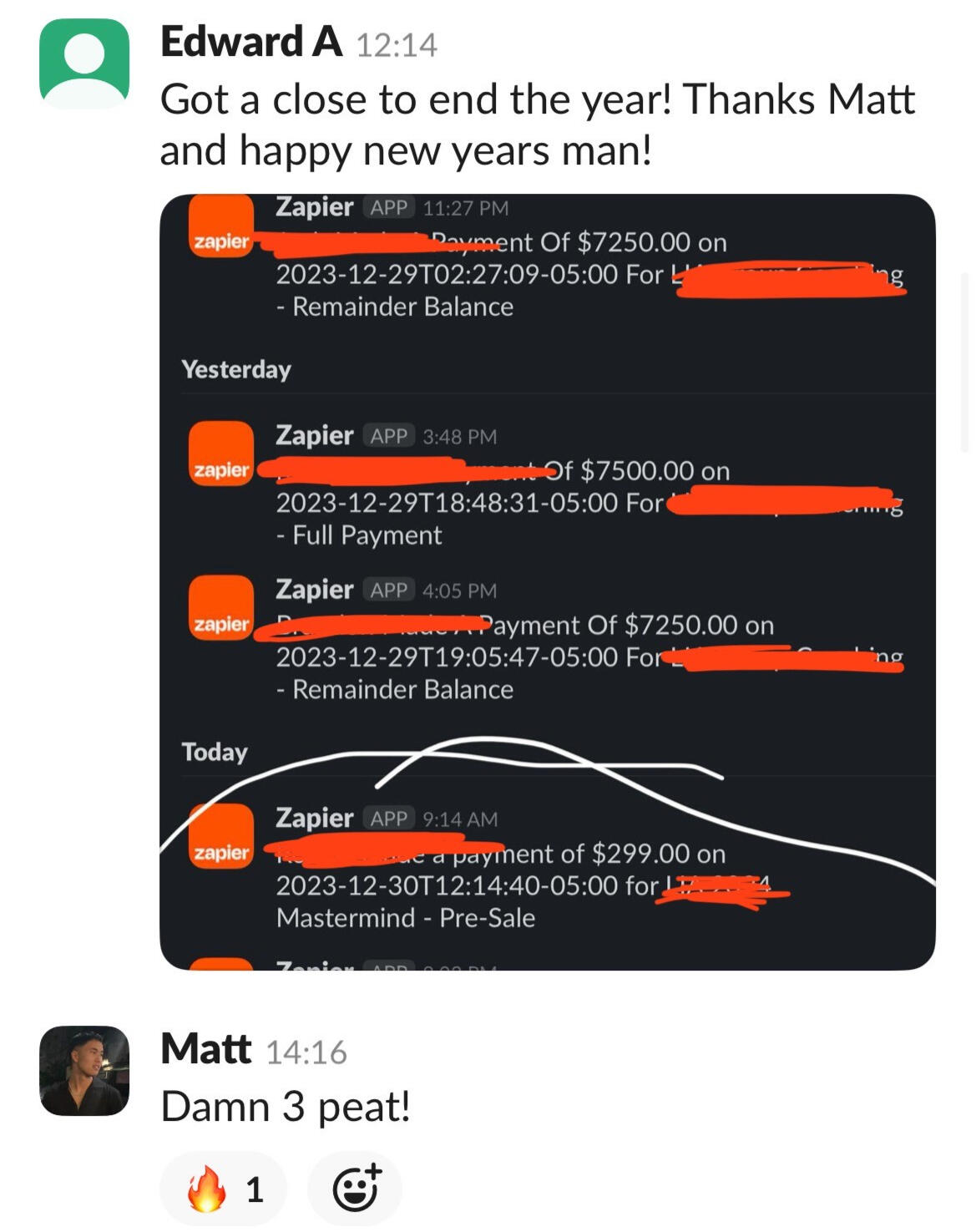Open Matt's profile photo avatar
976x1232 pixels.
(84, 1071)
